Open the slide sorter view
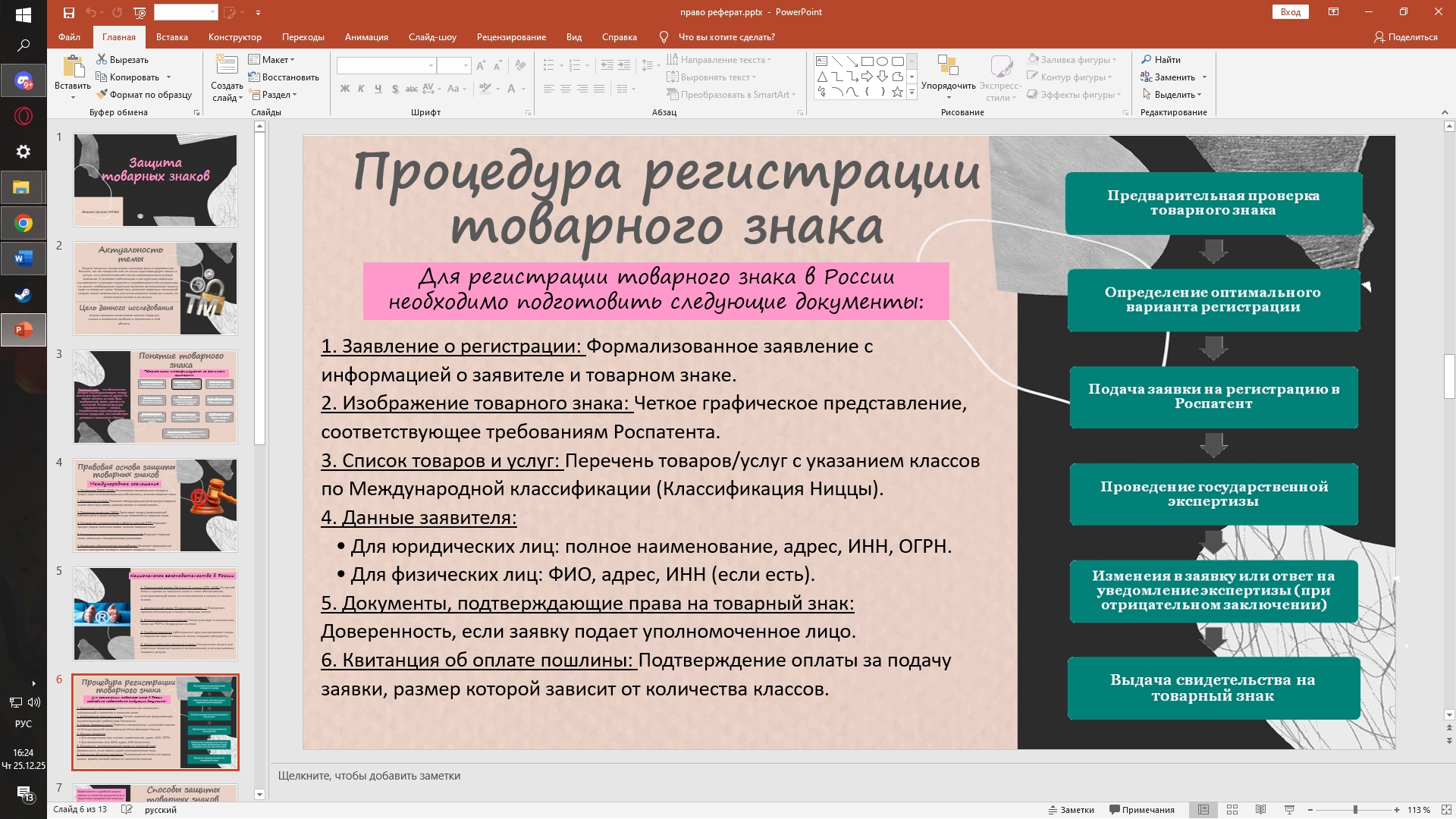 click(x=1232, y=810)
